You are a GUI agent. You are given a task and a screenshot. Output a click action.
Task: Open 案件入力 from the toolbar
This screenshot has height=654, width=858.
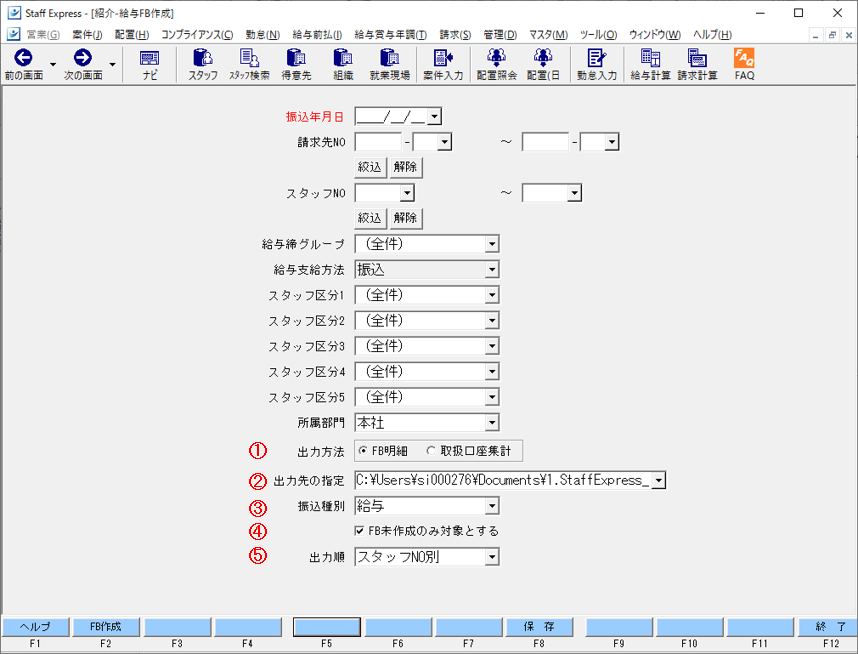pyautogui.click(x=443, y=64)
